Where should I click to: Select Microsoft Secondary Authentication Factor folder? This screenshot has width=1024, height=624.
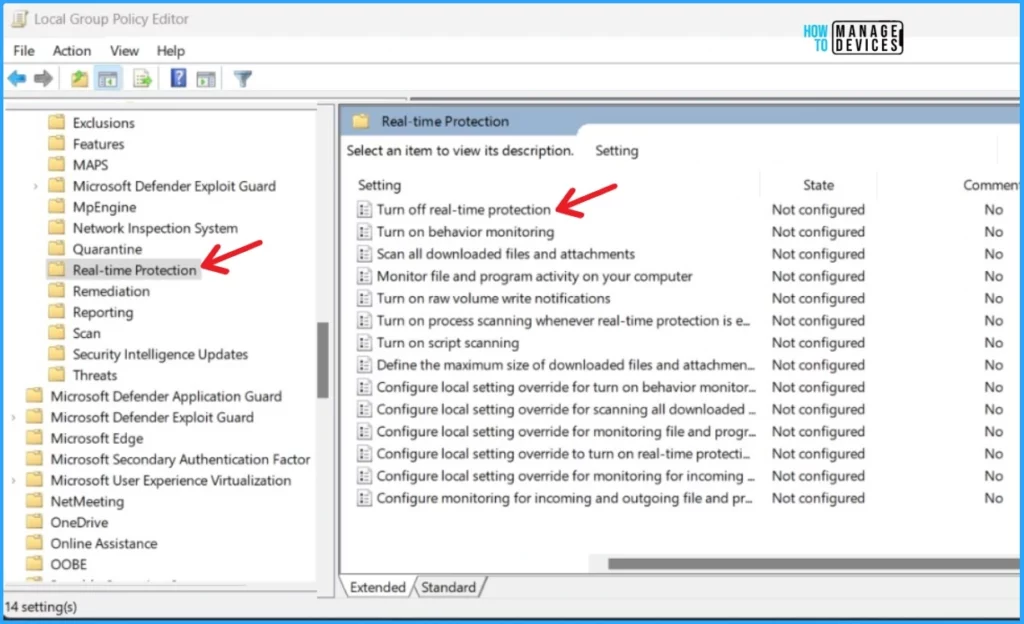click(180, 459)
